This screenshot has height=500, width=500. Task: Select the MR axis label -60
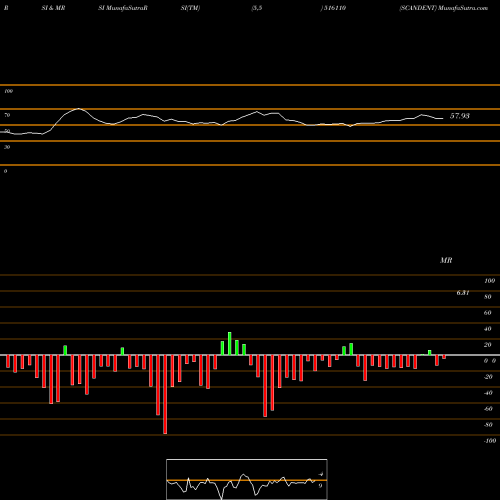488,409
